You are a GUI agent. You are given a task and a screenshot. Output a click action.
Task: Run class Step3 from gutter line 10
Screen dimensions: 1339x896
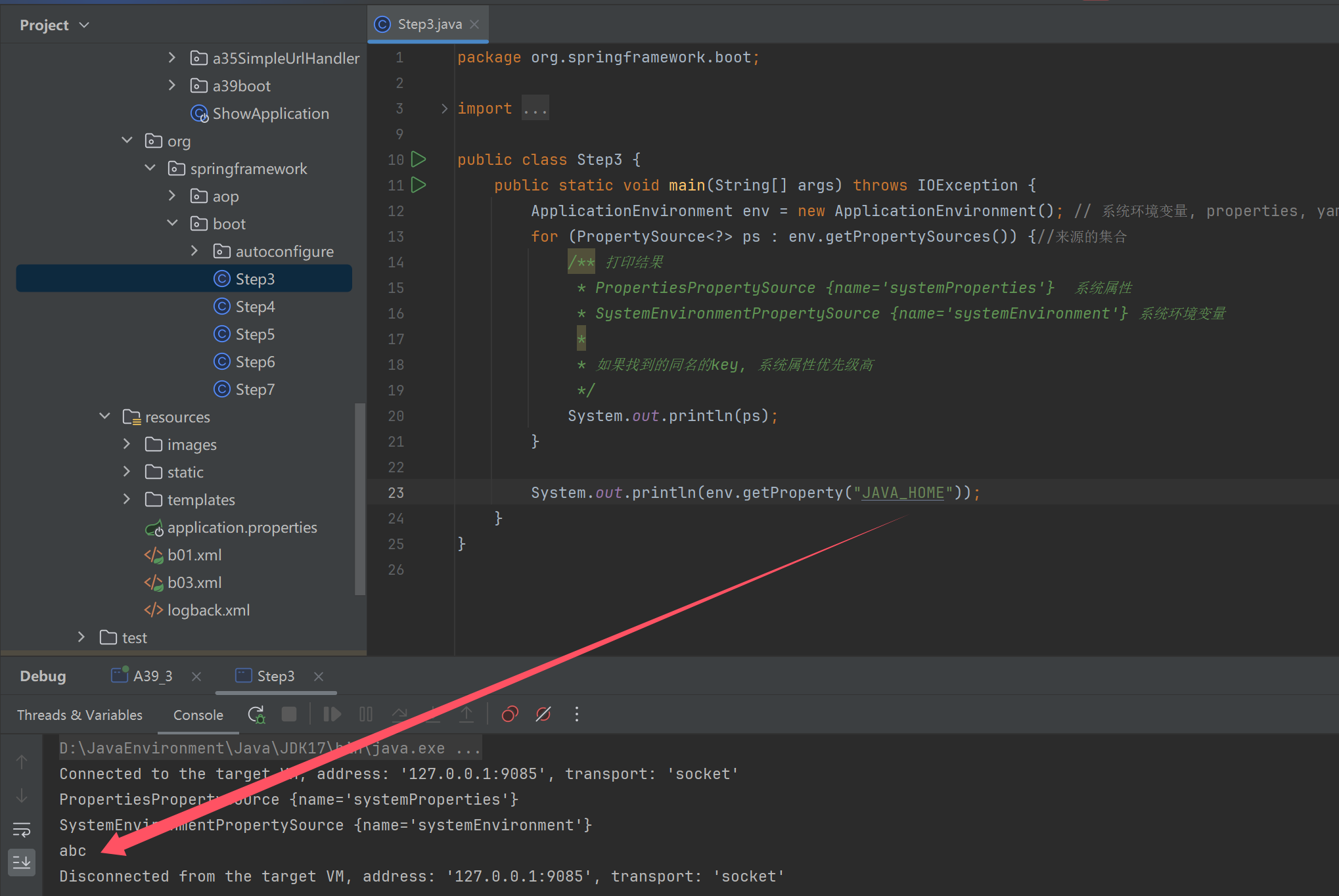[419, 159]
